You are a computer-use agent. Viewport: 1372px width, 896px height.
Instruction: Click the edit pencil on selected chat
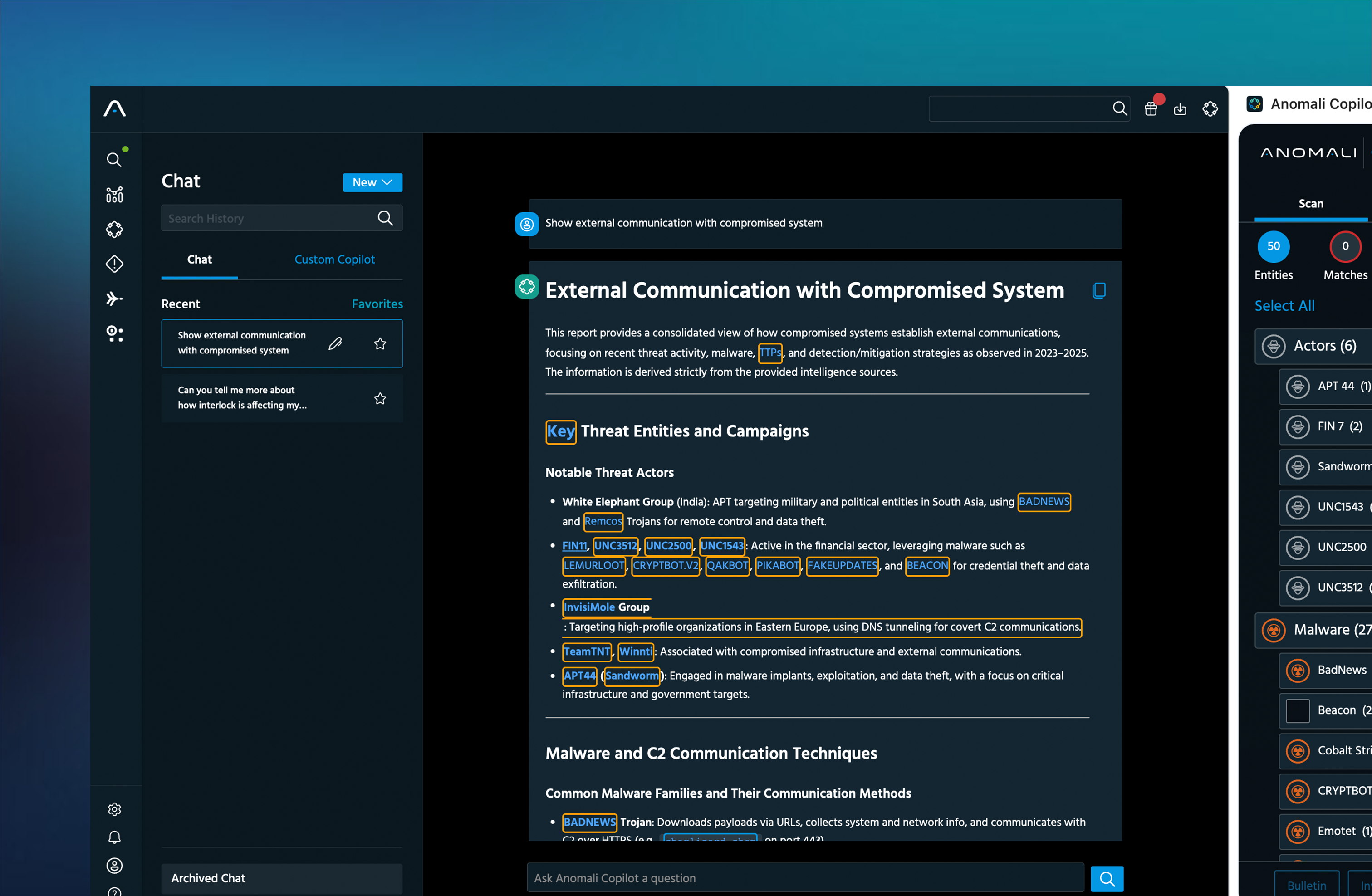tap(335, 343)
